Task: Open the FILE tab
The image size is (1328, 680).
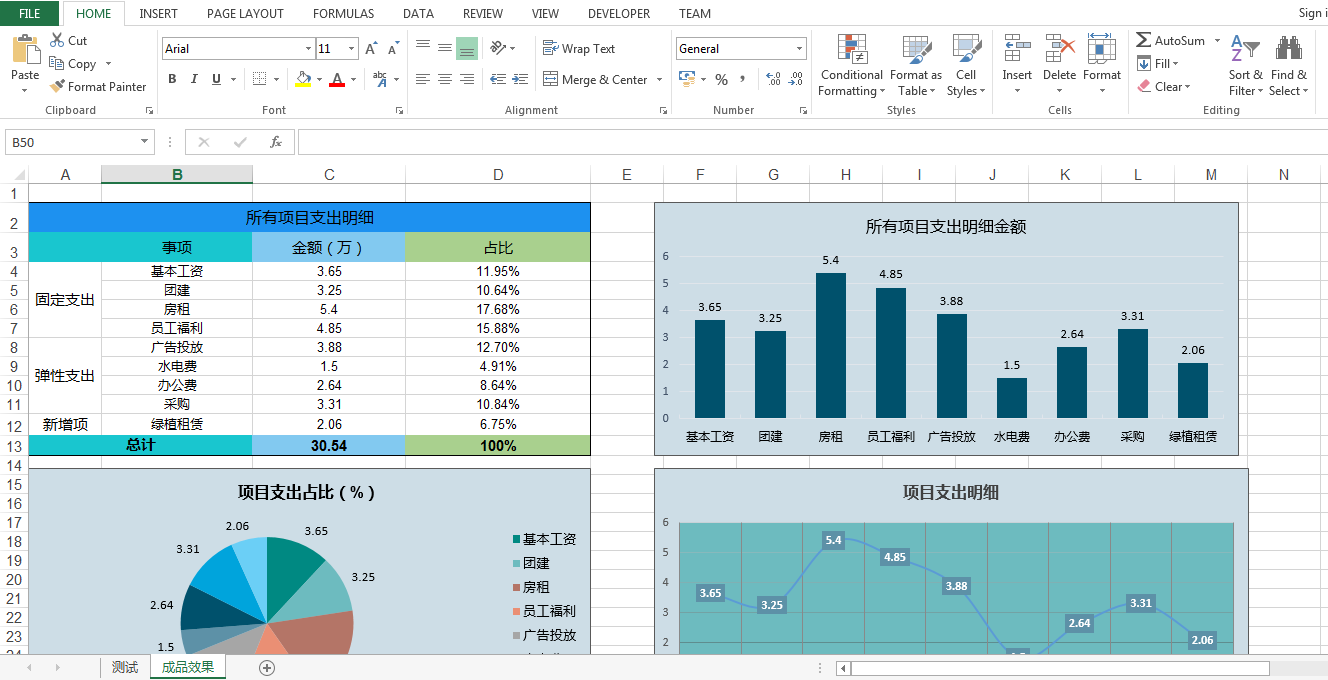Action: (30, 13)
